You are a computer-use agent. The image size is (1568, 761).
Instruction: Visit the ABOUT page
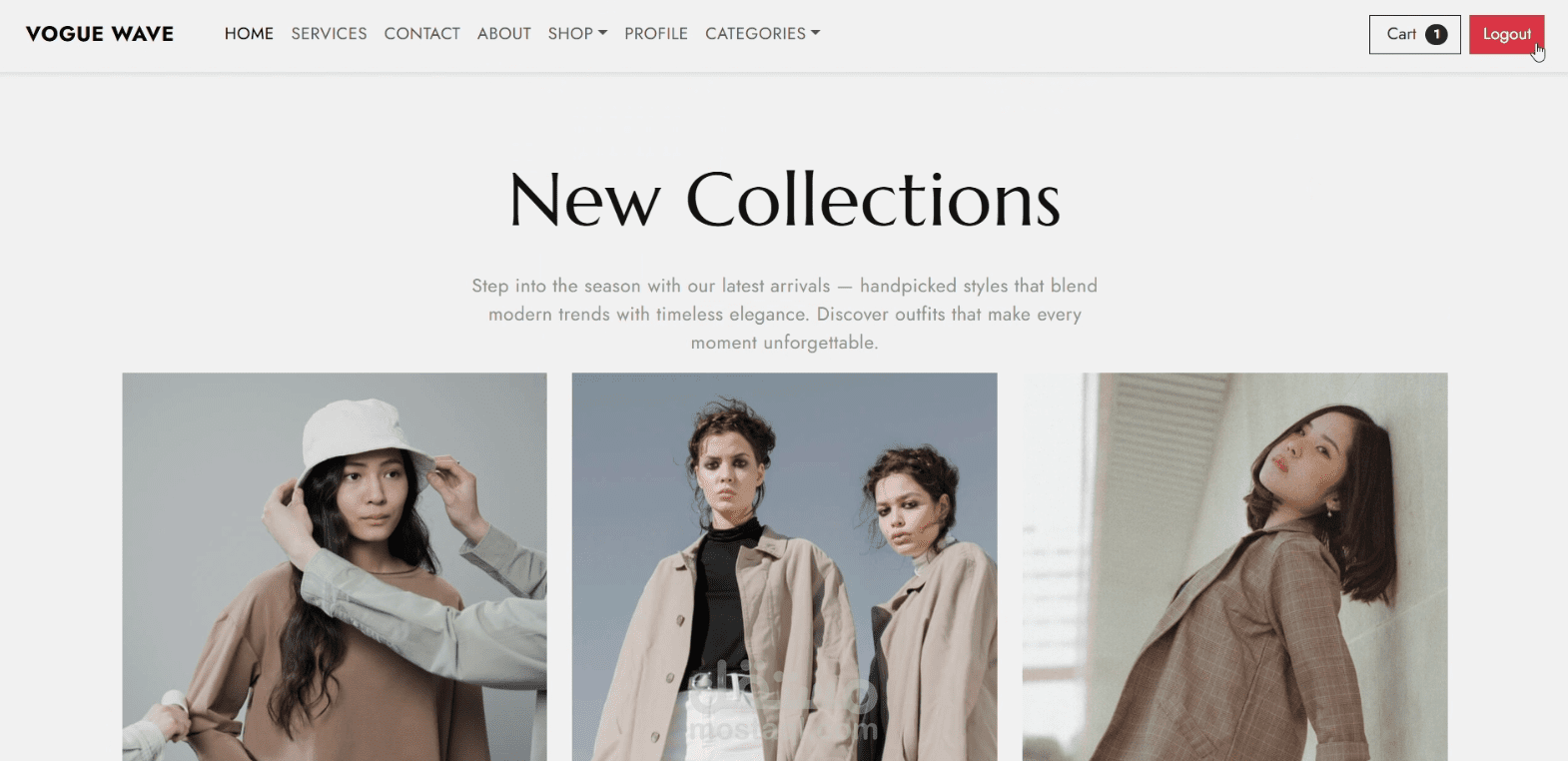(x=503, y=34)
